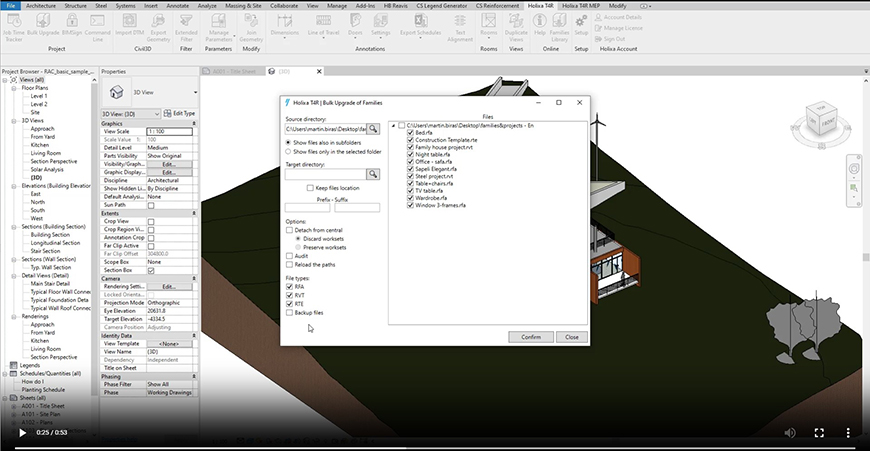The image size is (870, 451).
Task: Uncheck the Steel project.rvt file
Action: pos(411,176)
